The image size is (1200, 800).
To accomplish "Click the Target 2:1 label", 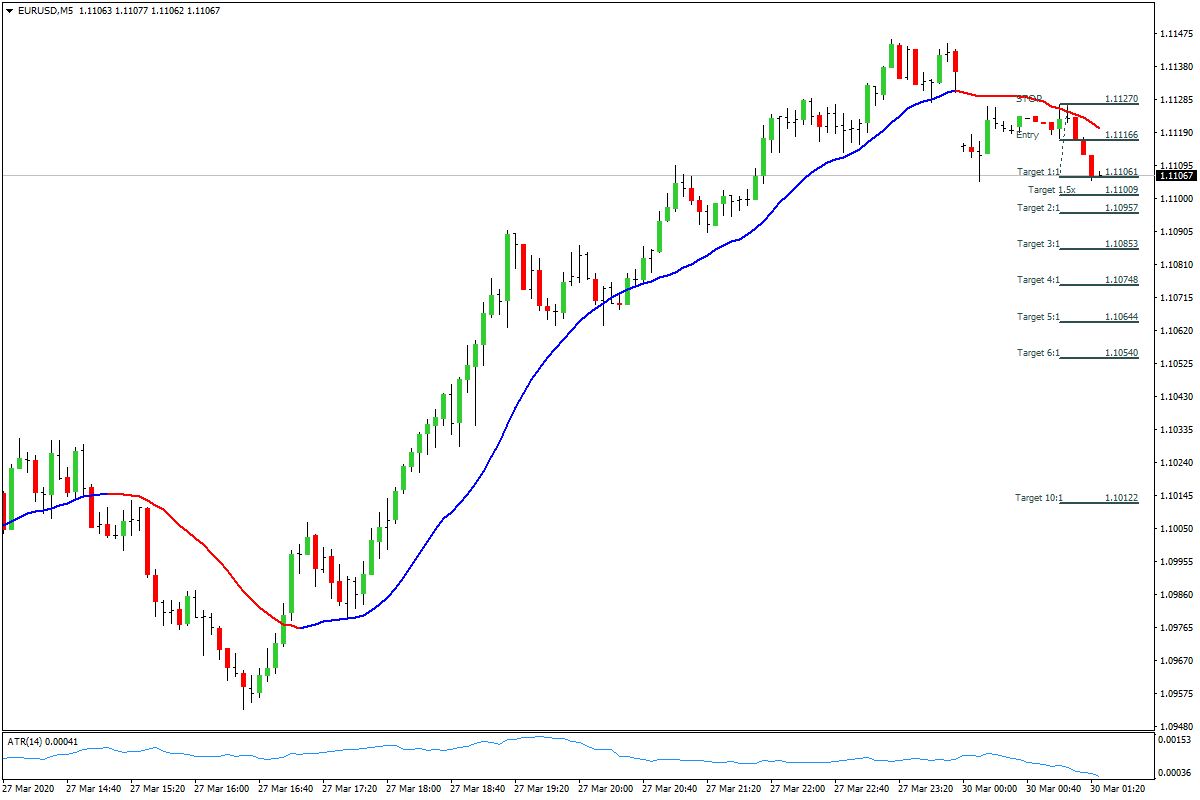I will pyautogui.click(x=1038, y=208).
